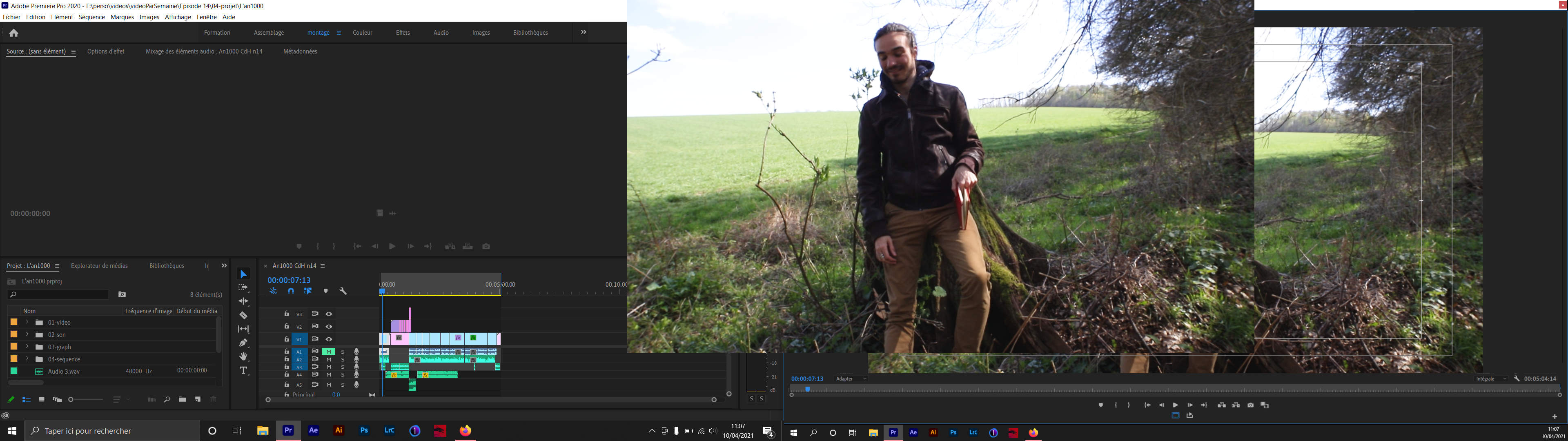1568x441 pixels.
Task: Adjust project panel thumbnail zoom slider
Action: point(72,400)
